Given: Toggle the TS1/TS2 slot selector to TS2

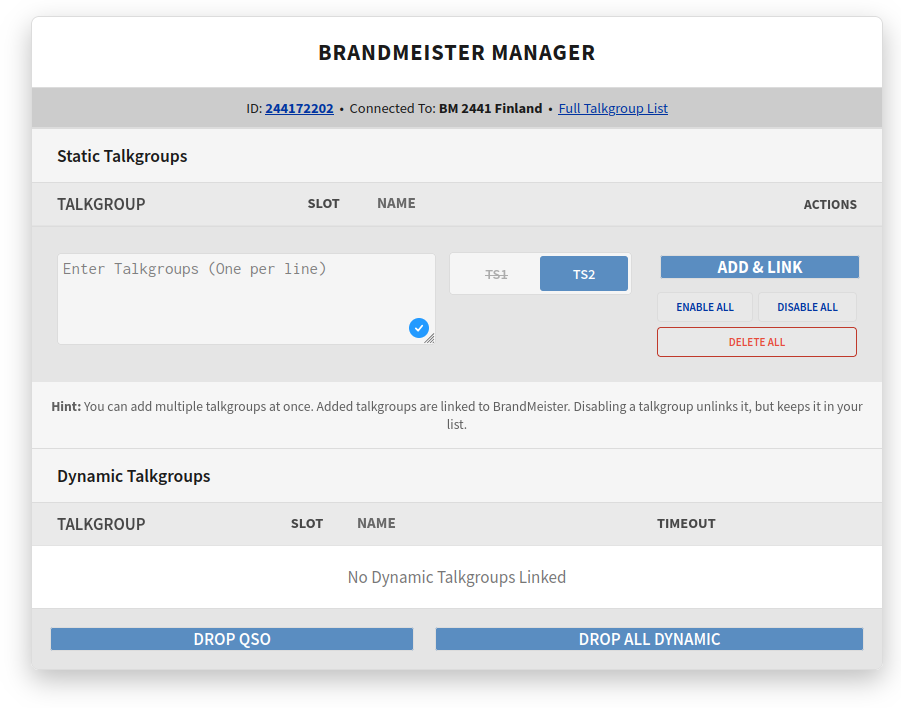Looking at the screenshot, I should pyautogui.click(x=583, y=273).
